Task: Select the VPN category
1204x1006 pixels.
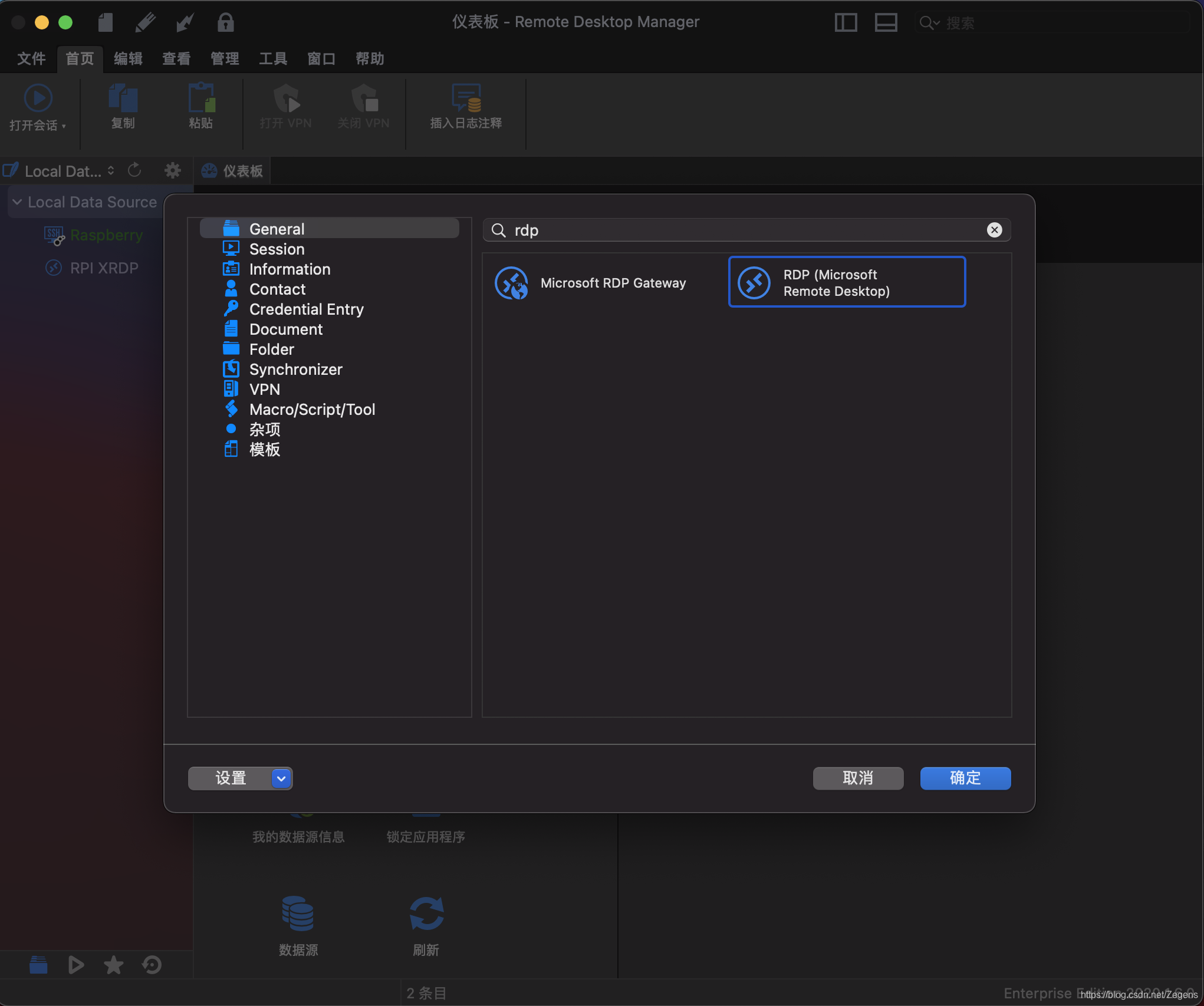Action: [x=330, y=389]
